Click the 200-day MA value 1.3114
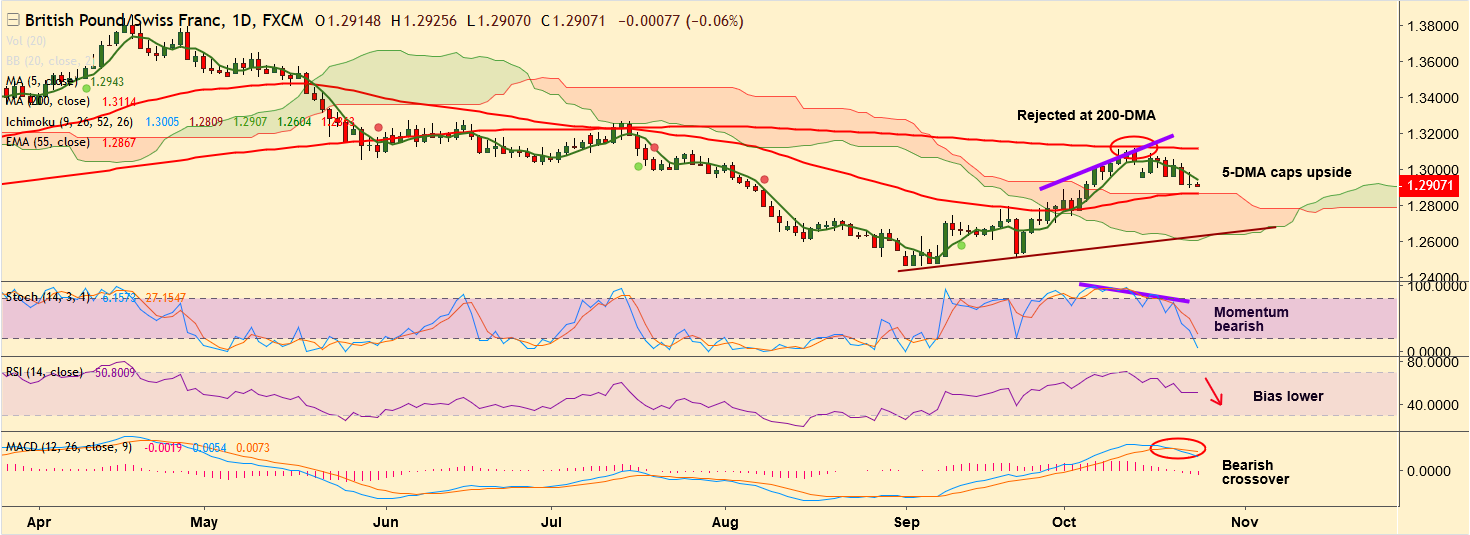The height and width of the screenshot is (535, 1470). [x=120, y=101]
